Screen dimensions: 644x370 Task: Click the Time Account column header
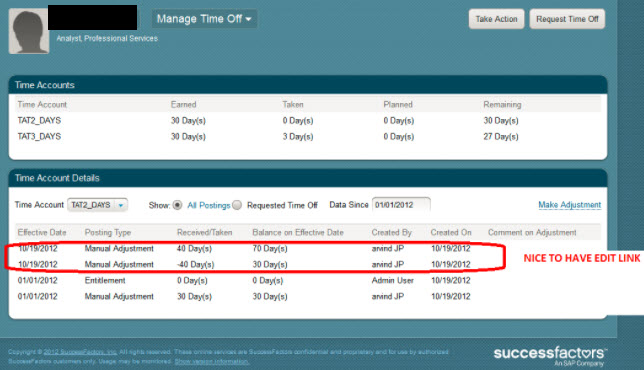[x=42, y=105]
